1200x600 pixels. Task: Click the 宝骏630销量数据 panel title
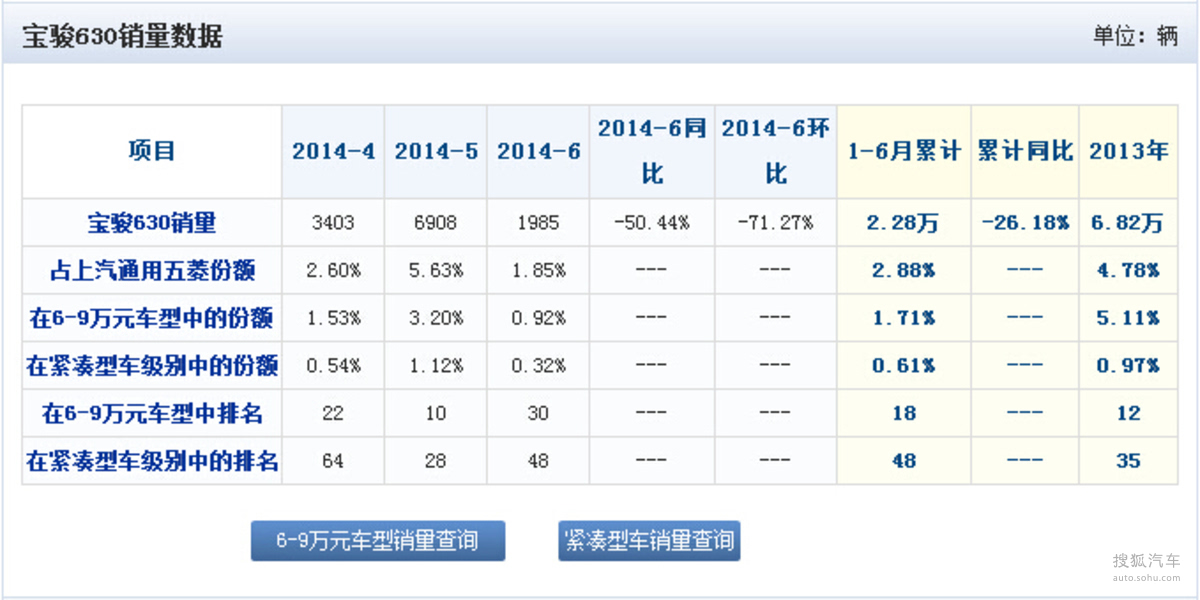click(x=122, y=37)
